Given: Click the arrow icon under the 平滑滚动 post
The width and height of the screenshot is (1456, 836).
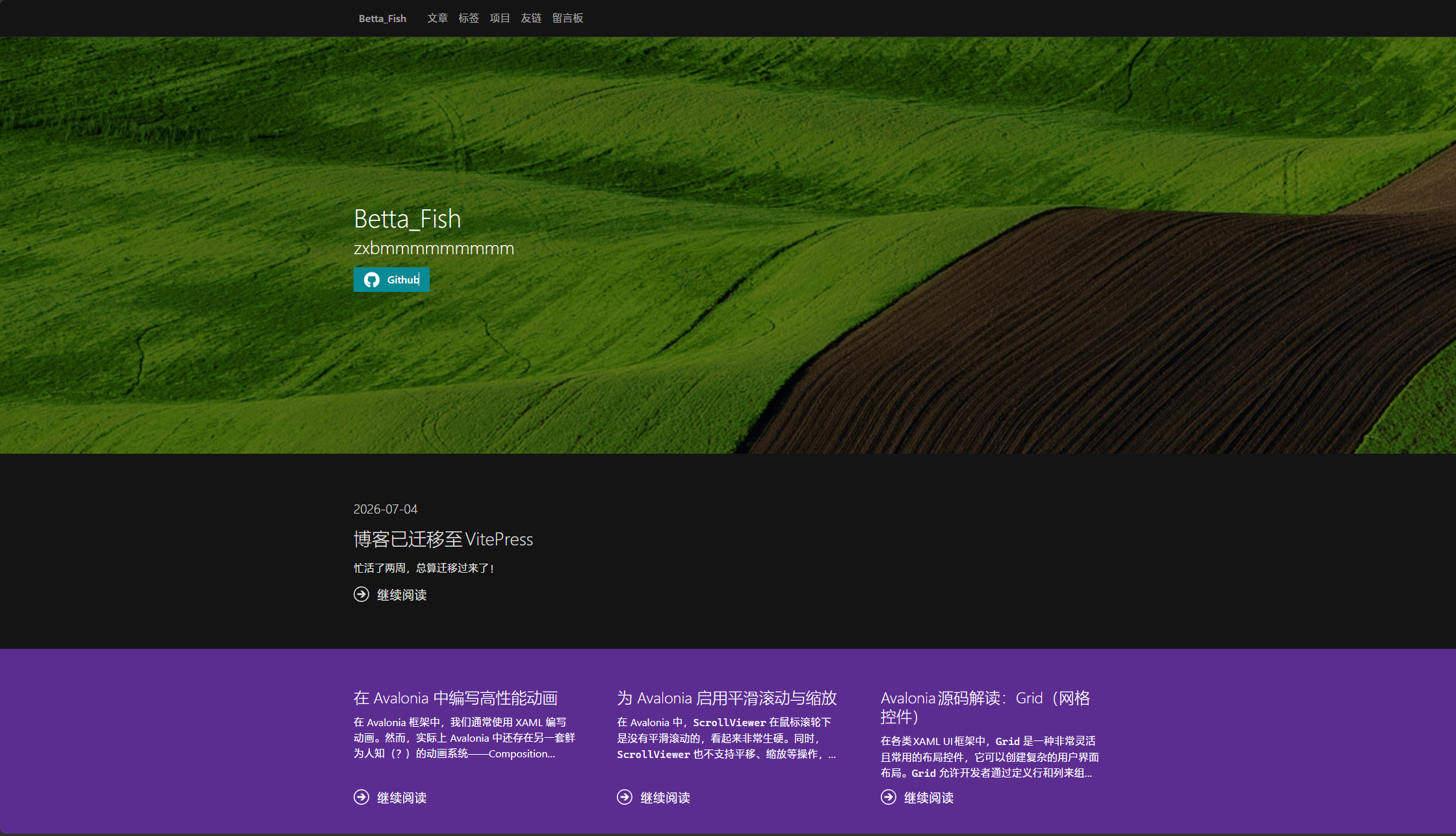Looking at the screenshot, I should (x=625, y=797).
